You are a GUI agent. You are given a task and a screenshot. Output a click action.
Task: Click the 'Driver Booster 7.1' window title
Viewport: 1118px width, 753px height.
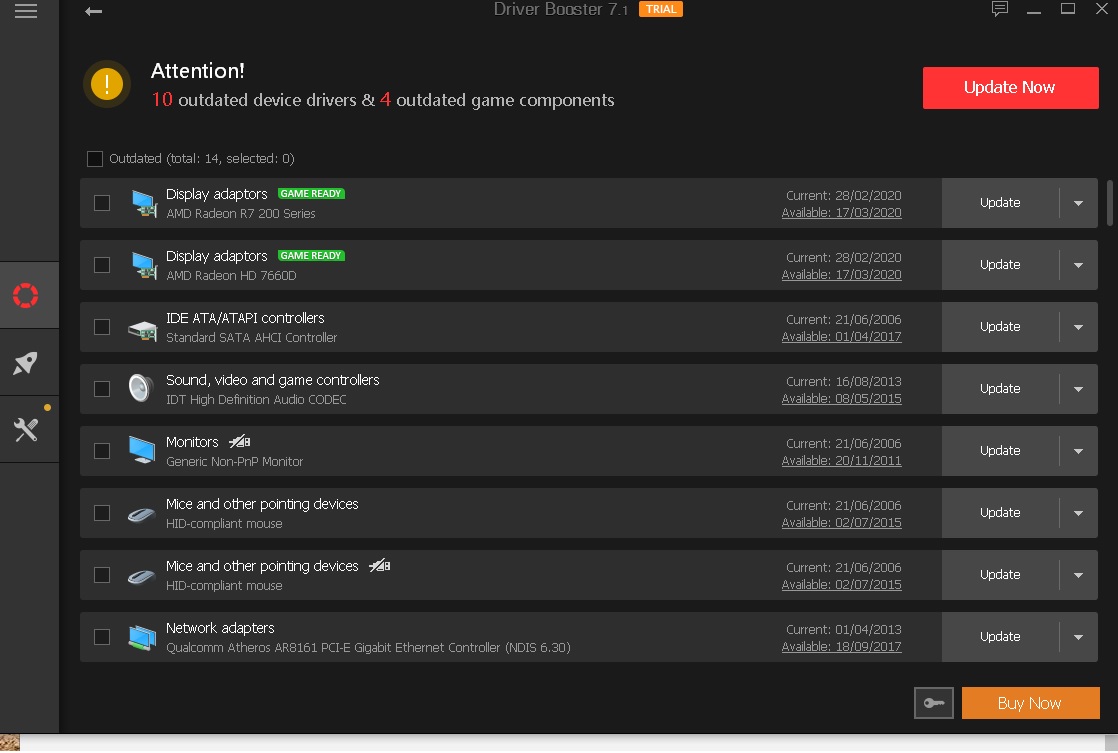click(x=561, y=9)
